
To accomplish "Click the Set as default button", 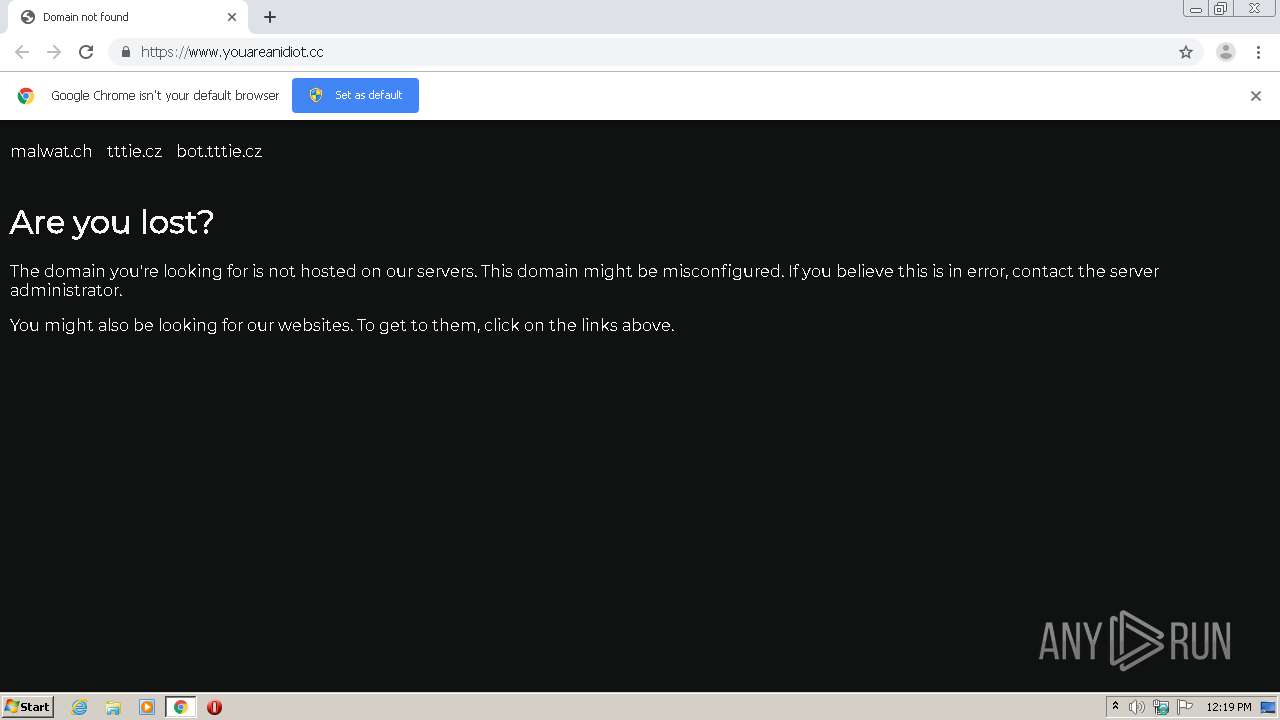I will (x=355, y=95).
